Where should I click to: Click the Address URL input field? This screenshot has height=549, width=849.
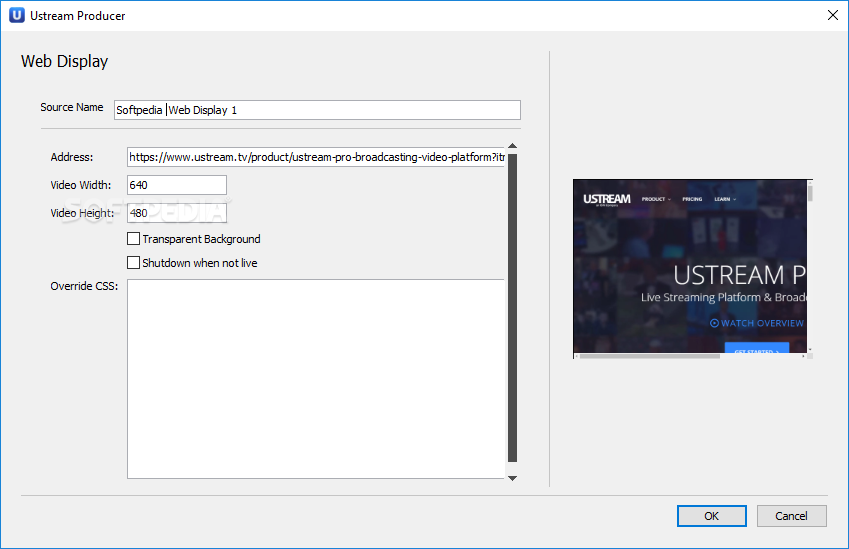tap(316, 157)
